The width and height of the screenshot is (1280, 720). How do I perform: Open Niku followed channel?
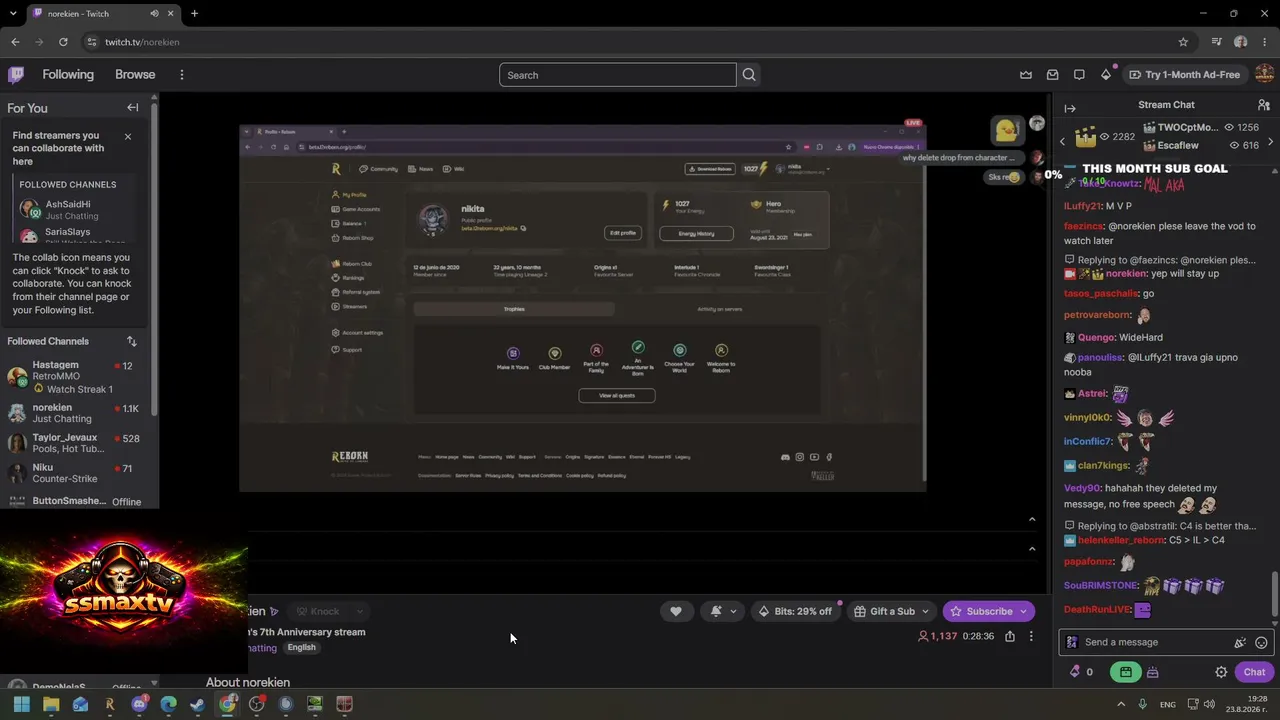(74, 473)
